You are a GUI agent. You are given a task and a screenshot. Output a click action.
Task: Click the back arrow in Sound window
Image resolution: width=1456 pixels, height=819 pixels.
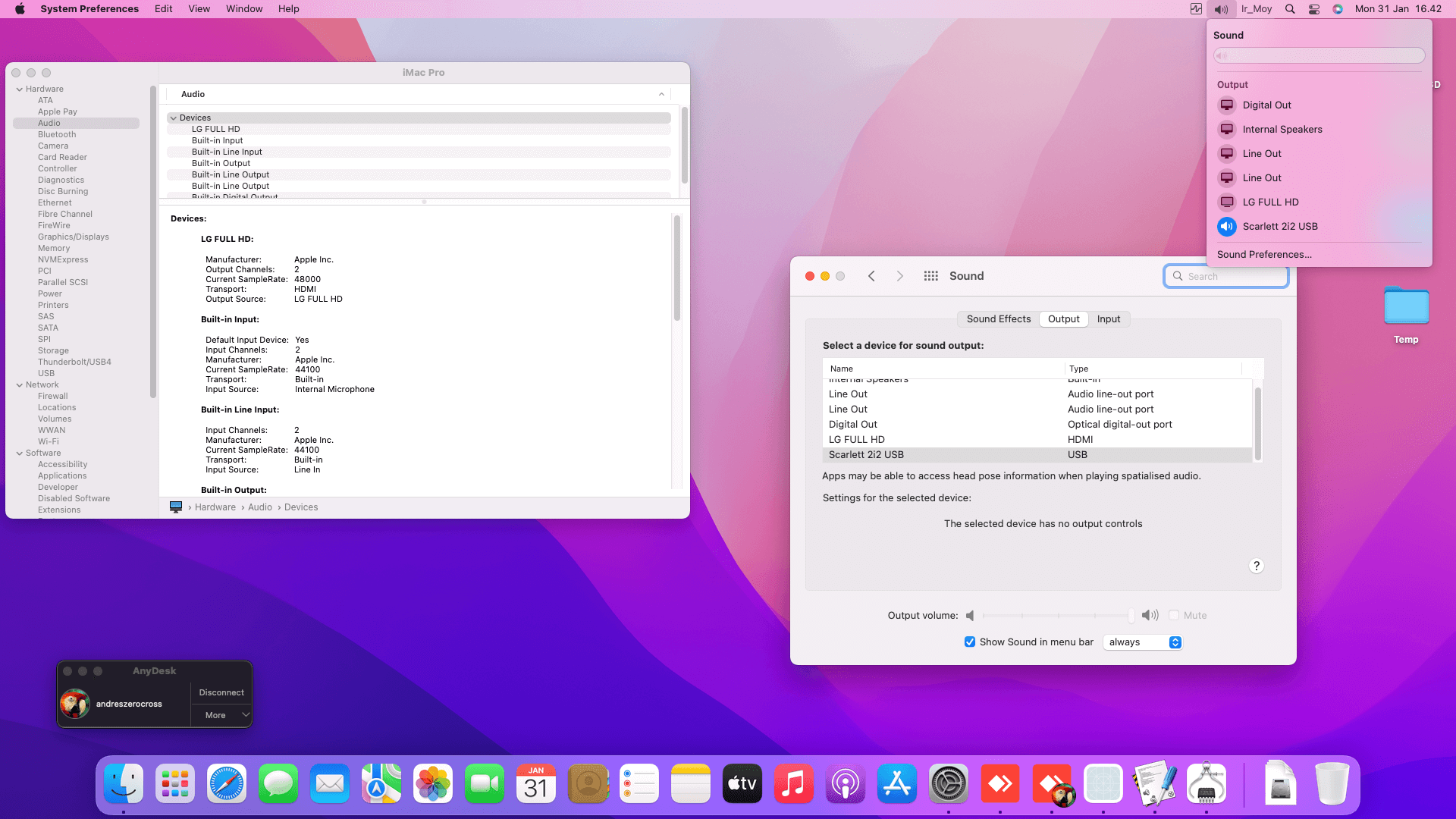tap(871, 276)
